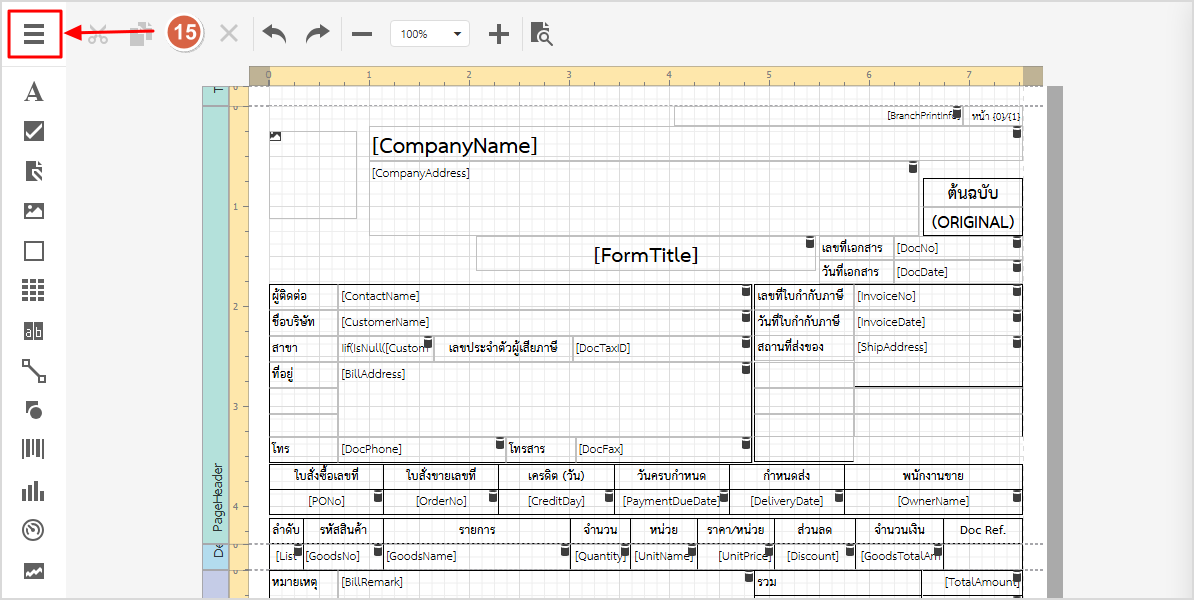This screenshot has height=600, width=1194.
Task: Open the 100% zoom level dropdown
Action: tap(429, 34)
